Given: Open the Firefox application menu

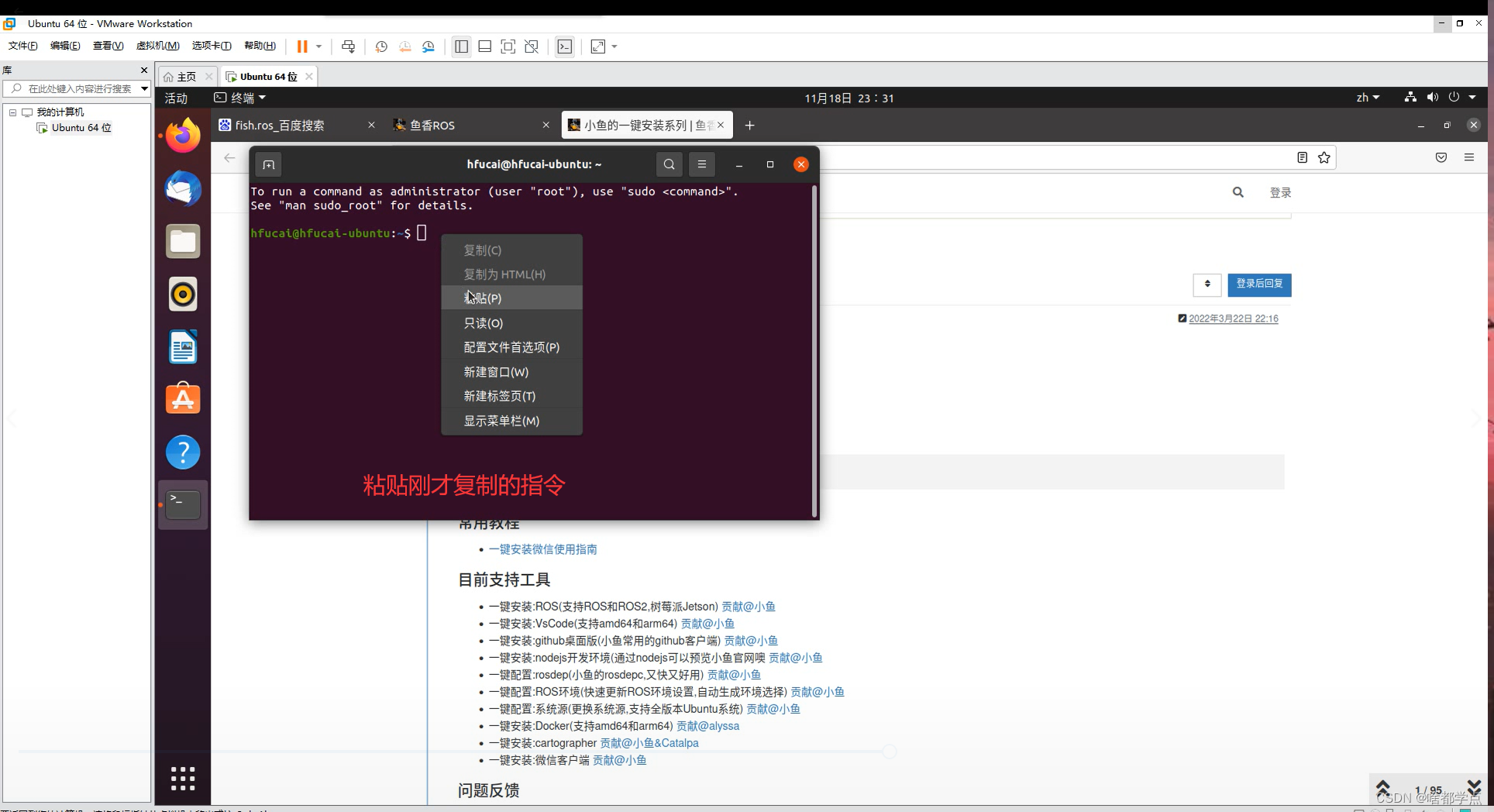Looking at the screenshot, I should pyautogui.click(x=1469, y=157).
